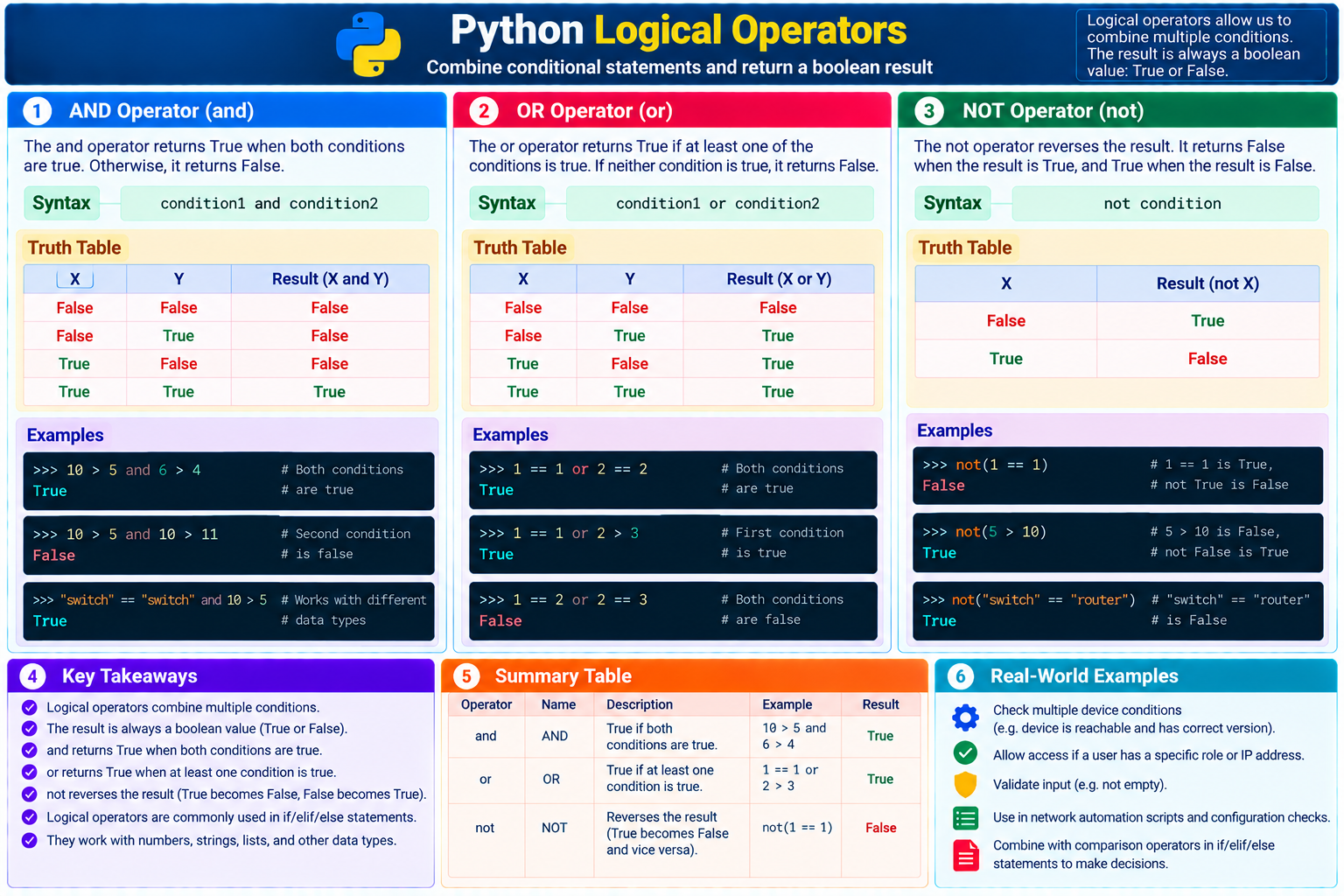Click check icon beside 'The result is always a boolean'
This screenshot has height=896, width=1344.
(30, 728)
